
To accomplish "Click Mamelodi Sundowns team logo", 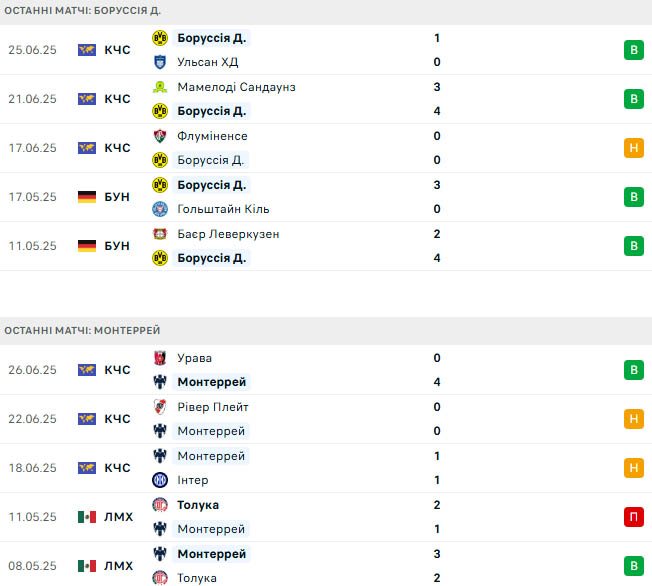I will click(160, 87).
